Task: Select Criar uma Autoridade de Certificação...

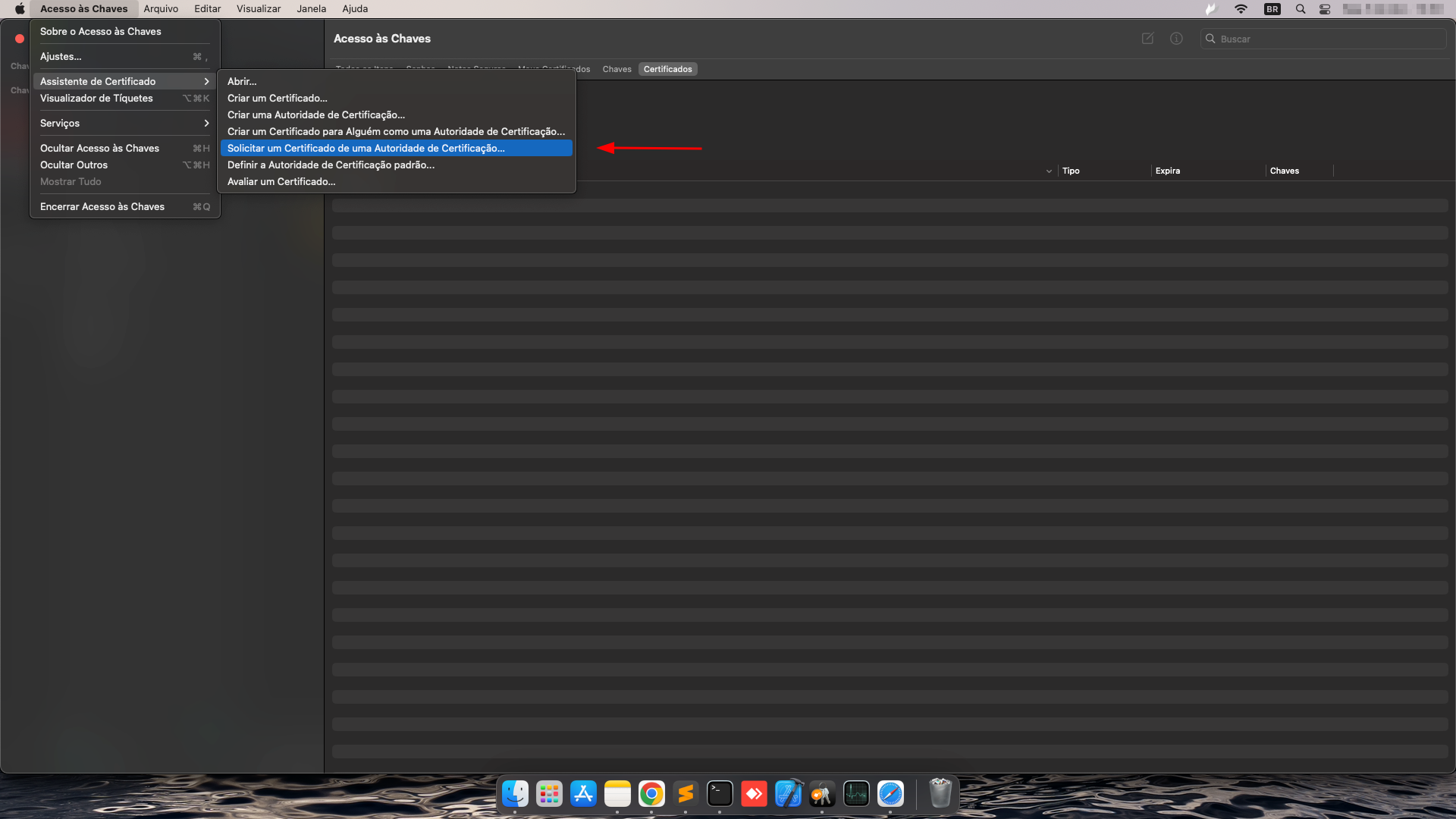Action: (397, 115)
